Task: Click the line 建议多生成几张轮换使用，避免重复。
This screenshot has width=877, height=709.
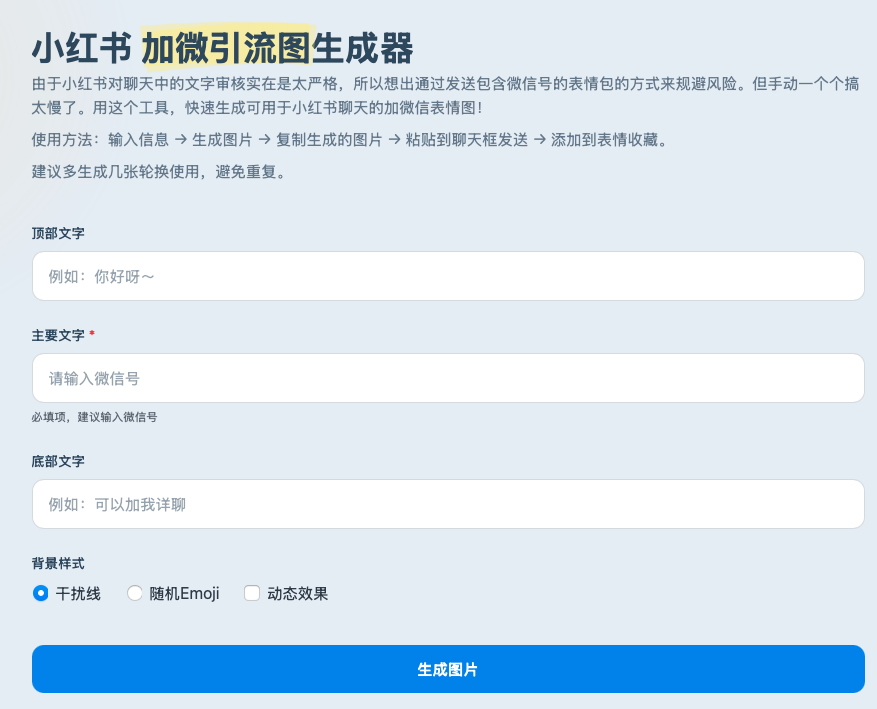Action: (160, 172)
